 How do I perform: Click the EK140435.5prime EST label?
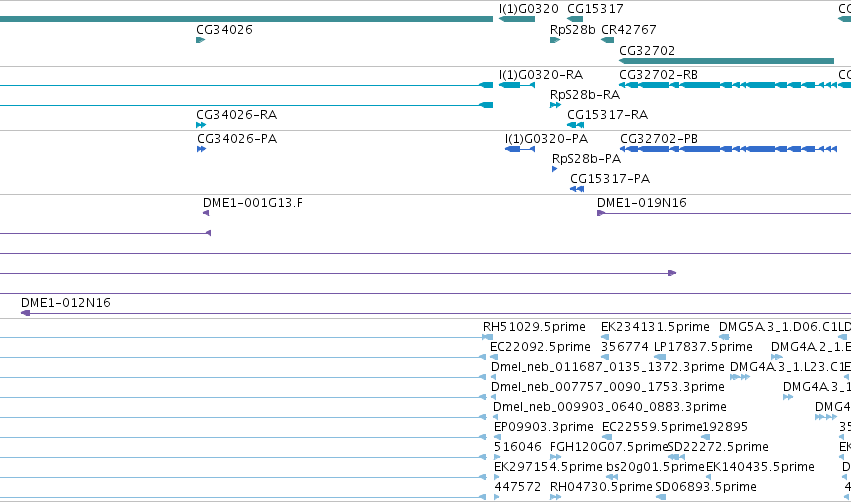click(x=760, y=467)
